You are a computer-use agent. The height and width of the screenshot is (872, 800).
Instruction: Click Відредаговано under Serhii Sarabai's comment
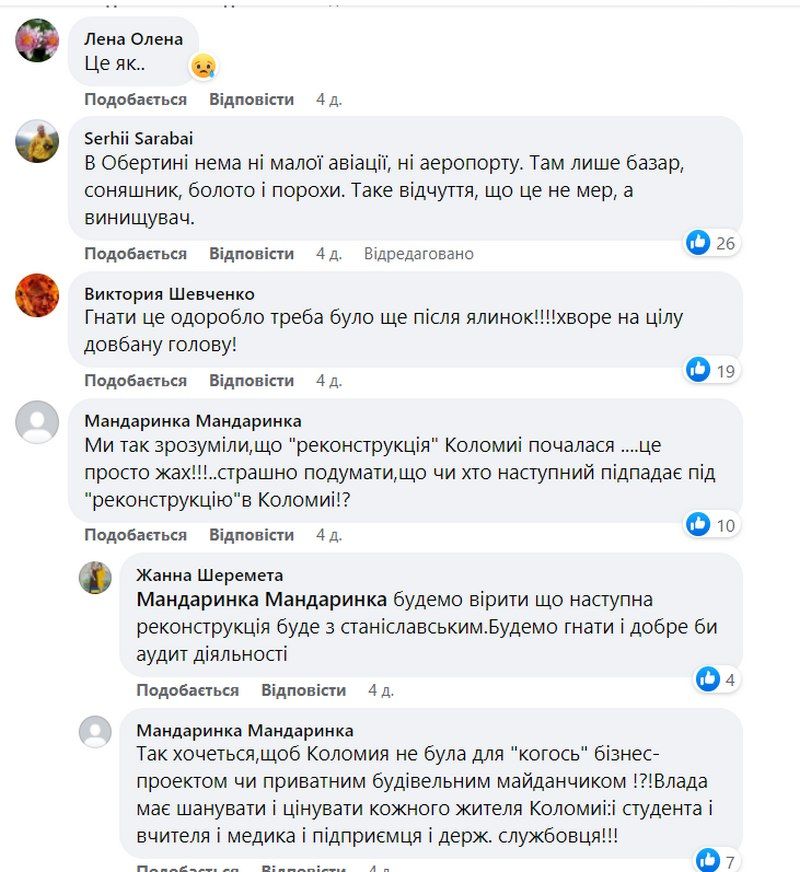[423, 254]
